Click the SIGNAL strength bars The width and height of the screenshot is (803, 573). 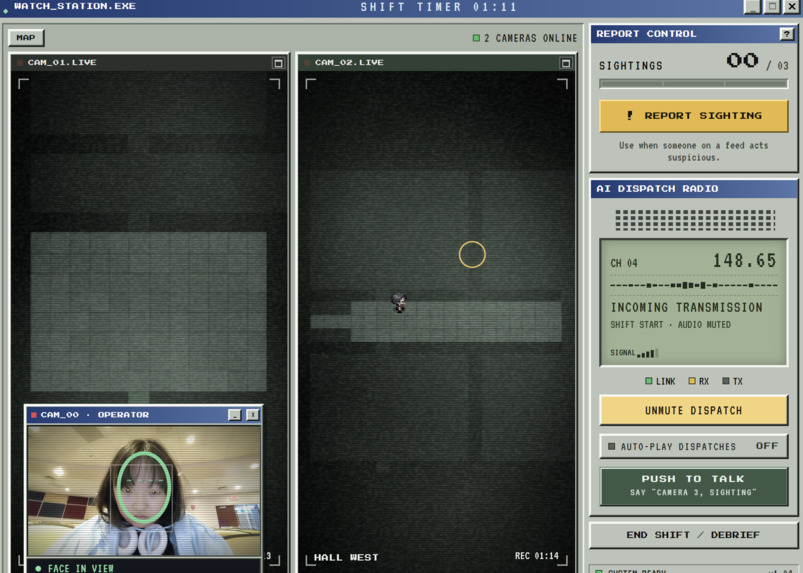click(647, 353)
